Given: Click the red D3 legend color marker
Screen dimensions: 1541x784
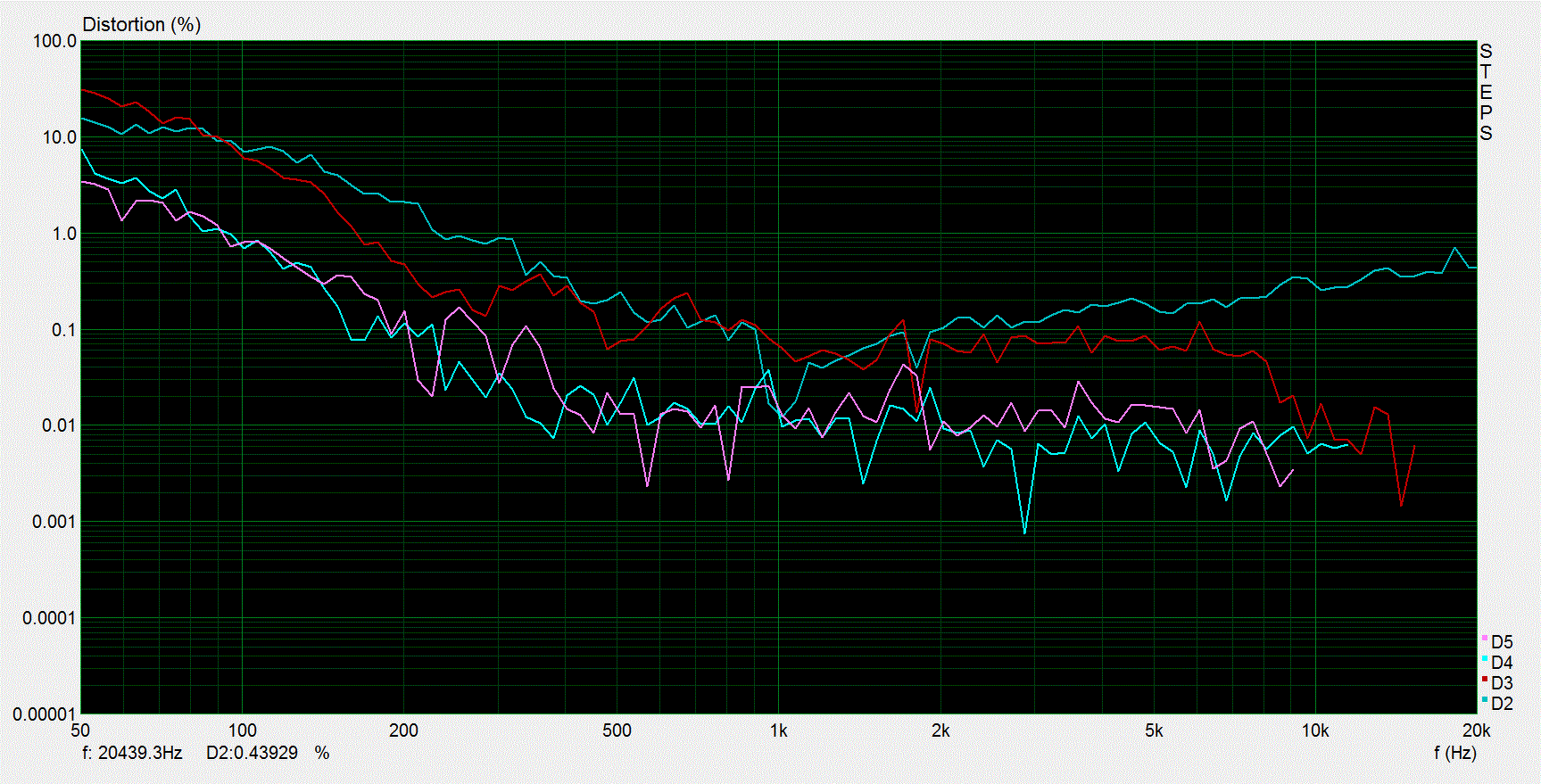Looking at the screenshot, I should 1485,680.
